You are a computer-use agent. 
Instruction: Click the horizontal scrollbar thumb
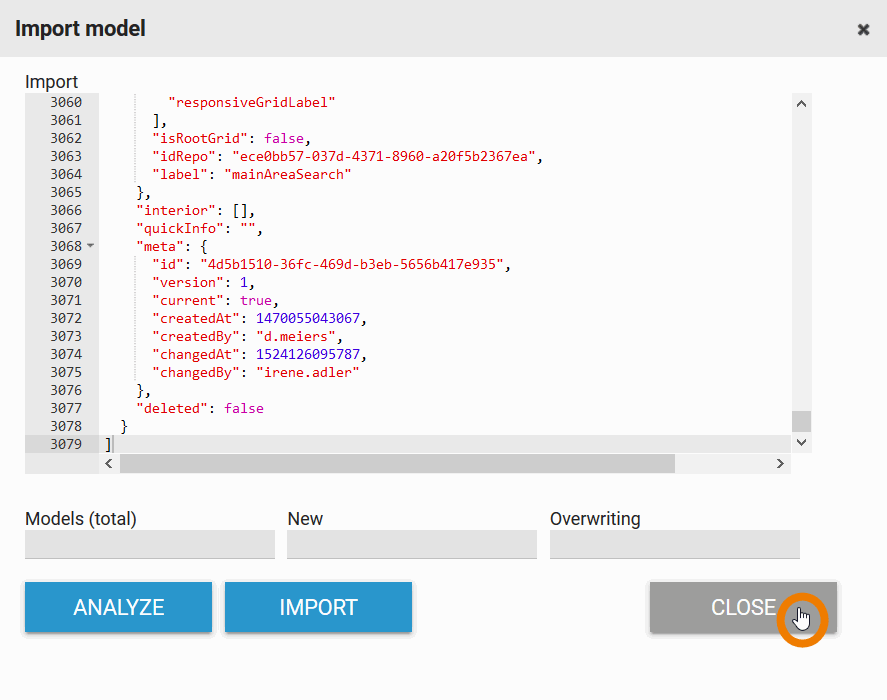[x=397, y=464]
